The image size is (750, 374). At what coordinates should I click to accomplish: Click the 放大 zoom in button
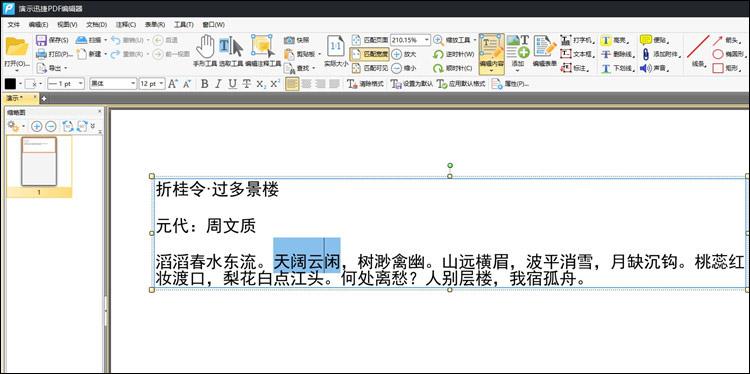click(404, 54)
